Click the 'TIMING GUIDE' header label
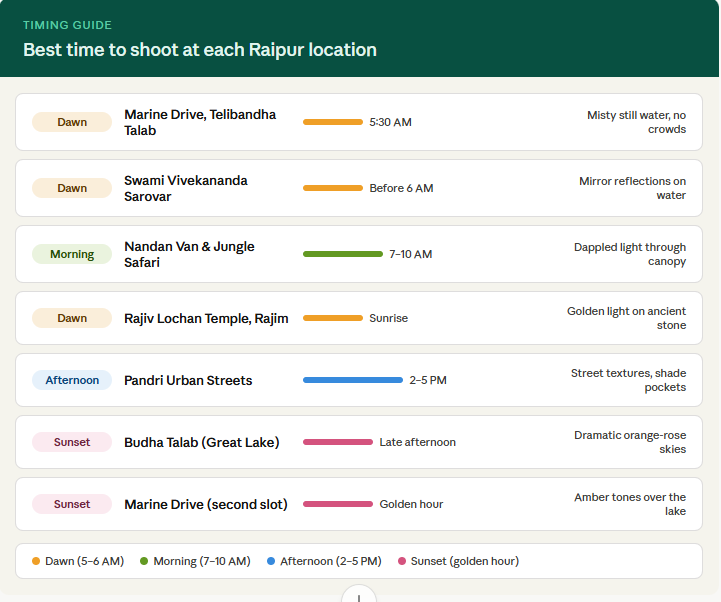 68,25
